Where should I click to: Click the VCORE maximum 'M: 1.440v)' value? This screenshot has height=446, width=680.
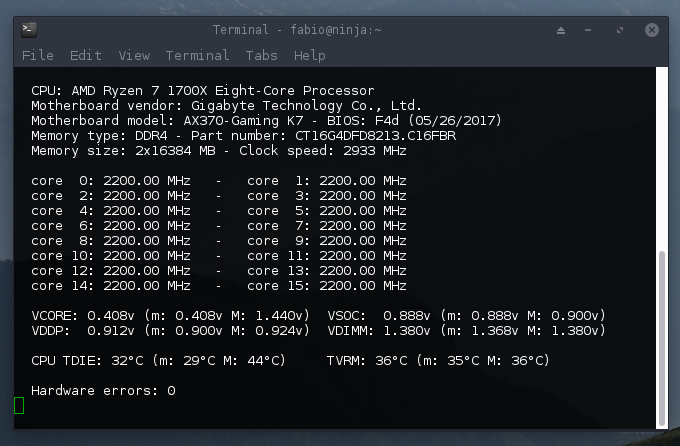point(271,315)
